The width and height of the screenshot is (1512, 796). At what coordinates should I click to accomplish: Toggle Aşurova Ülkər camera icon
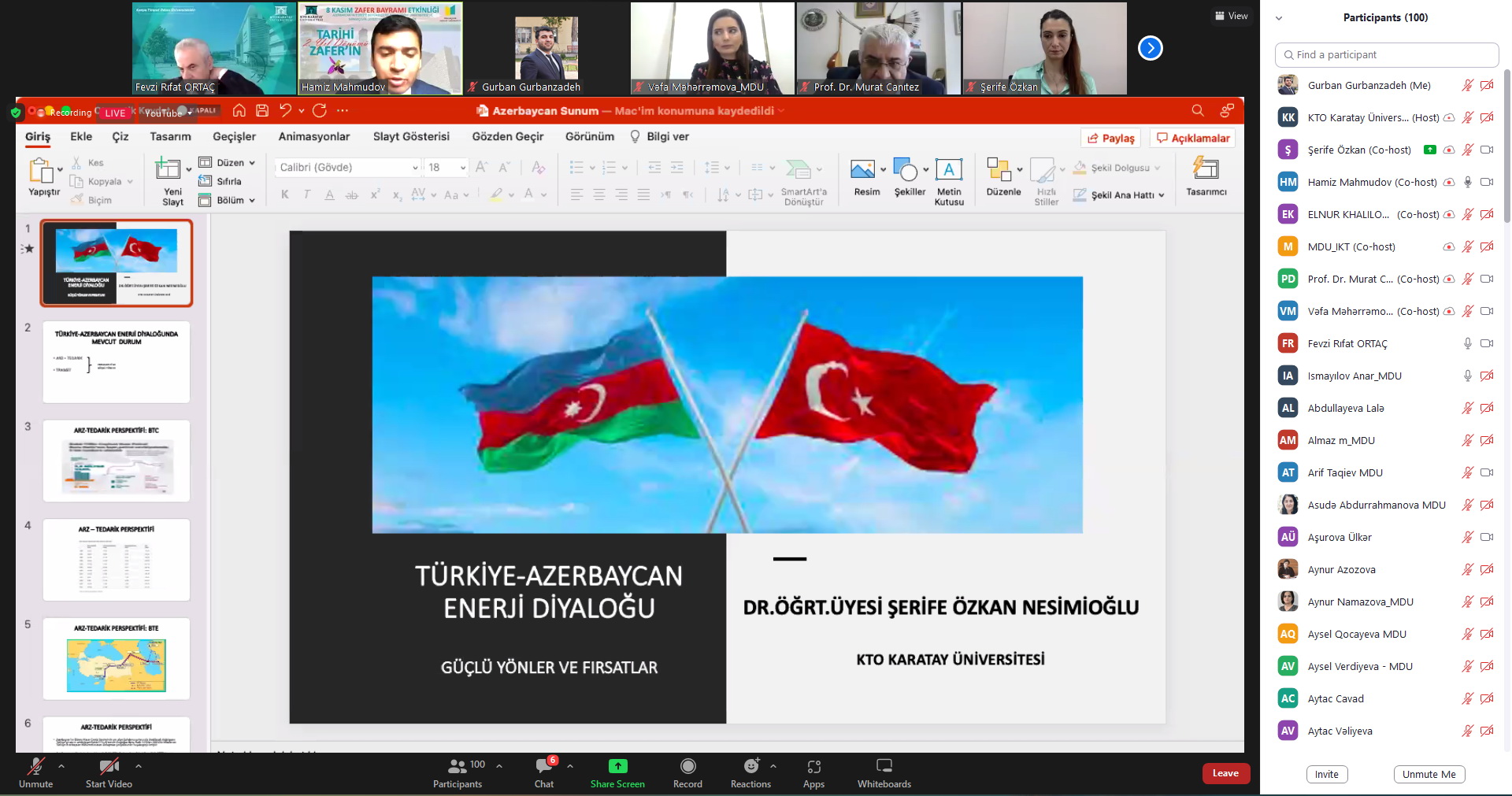1487,537
